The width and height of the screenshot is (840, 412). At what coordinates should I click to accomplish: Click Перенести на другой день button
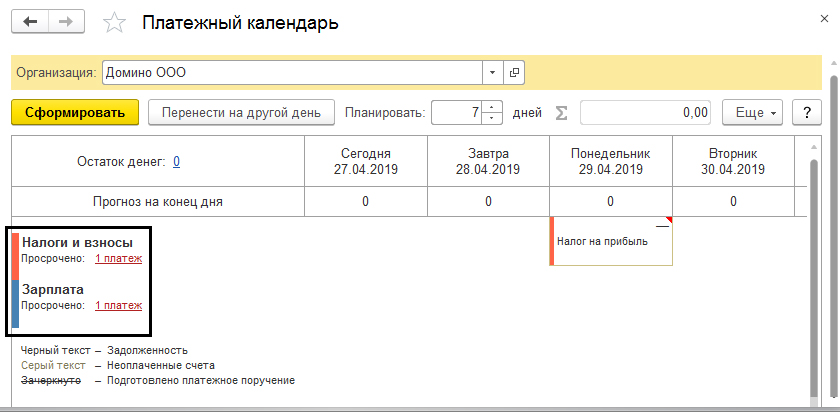[239, 113]
